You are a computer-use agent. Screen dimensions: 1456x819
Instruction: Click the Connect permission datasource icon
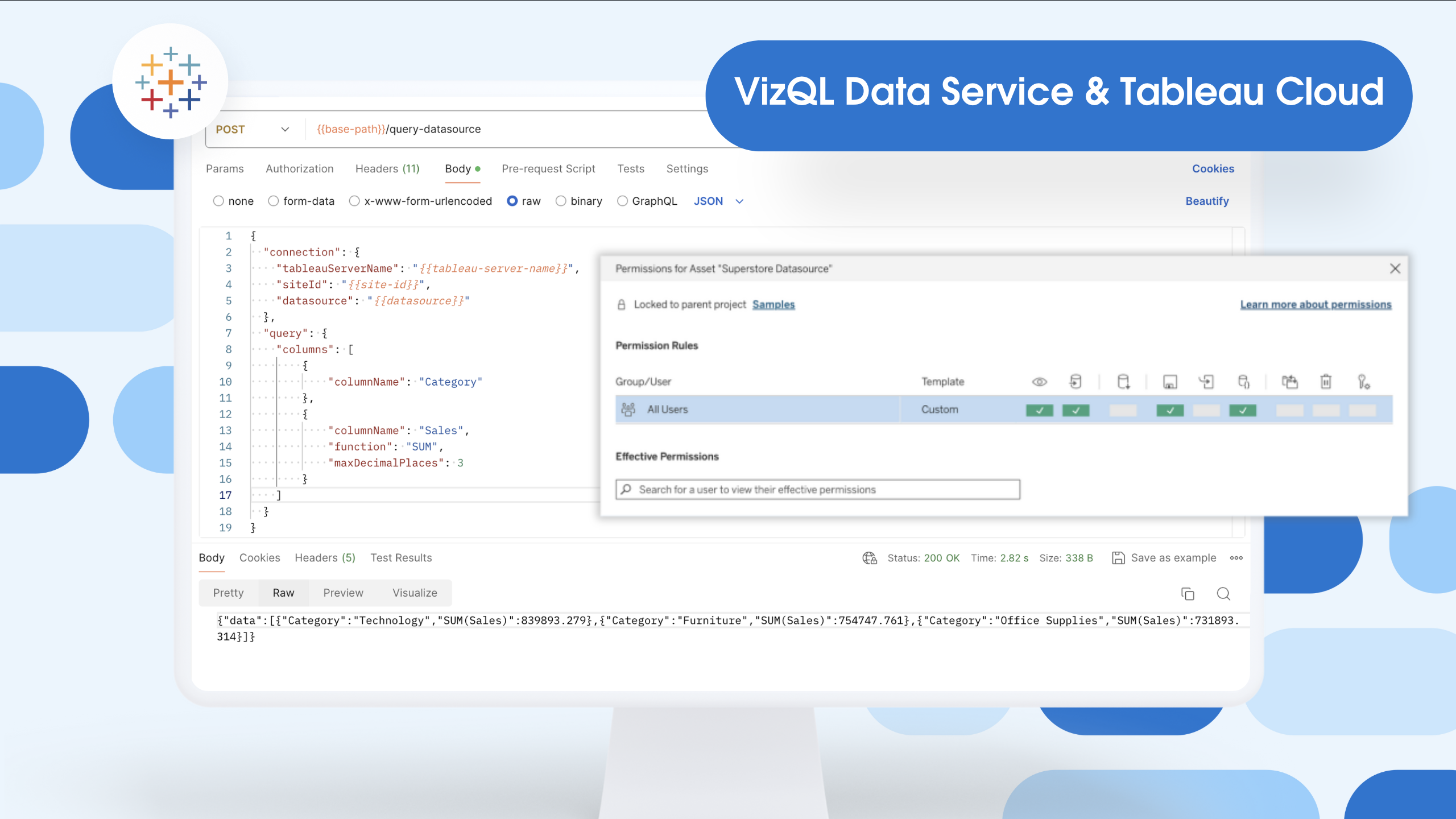tap(1076, 382)
